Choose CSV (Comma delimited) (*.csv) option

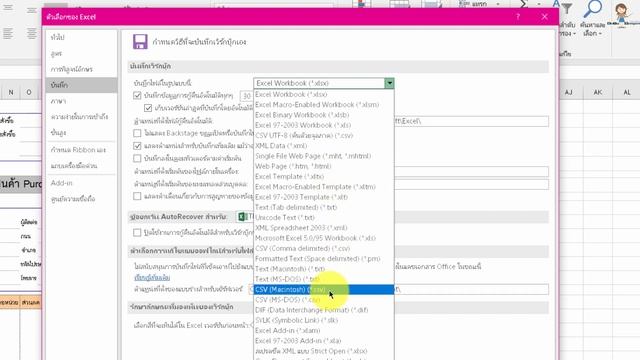pyautogui.click(x=324, y=248)
